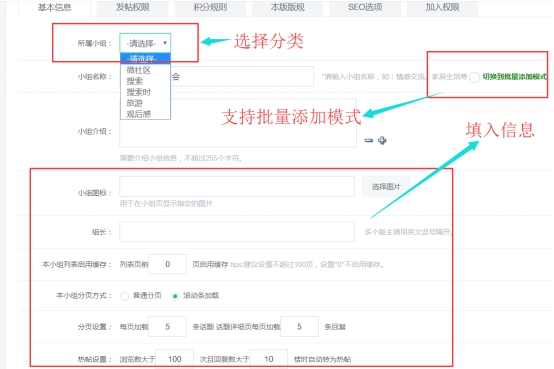Switch to 积分规则 tab
The image size is (554, 369).
pyautogui.click(x=210, y=7)
